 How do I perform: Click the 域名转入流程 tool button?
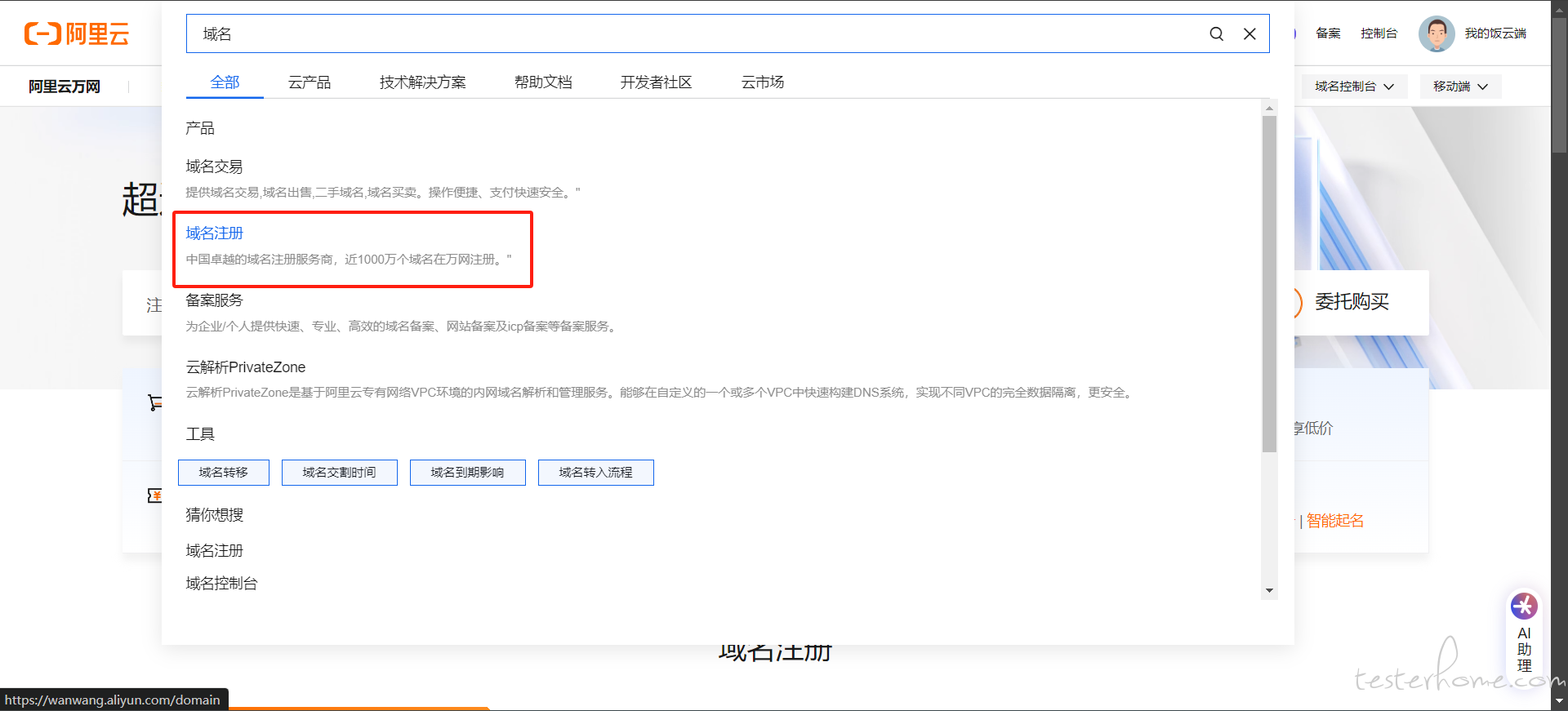tap(596, 473)
